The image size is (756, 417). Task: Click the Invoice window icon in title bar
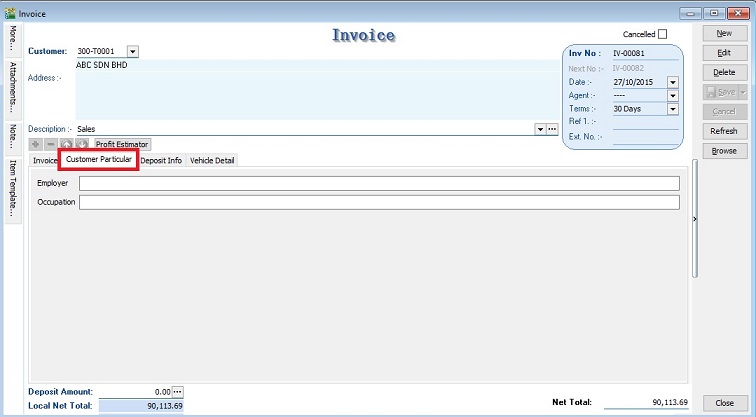coord(10,14)
